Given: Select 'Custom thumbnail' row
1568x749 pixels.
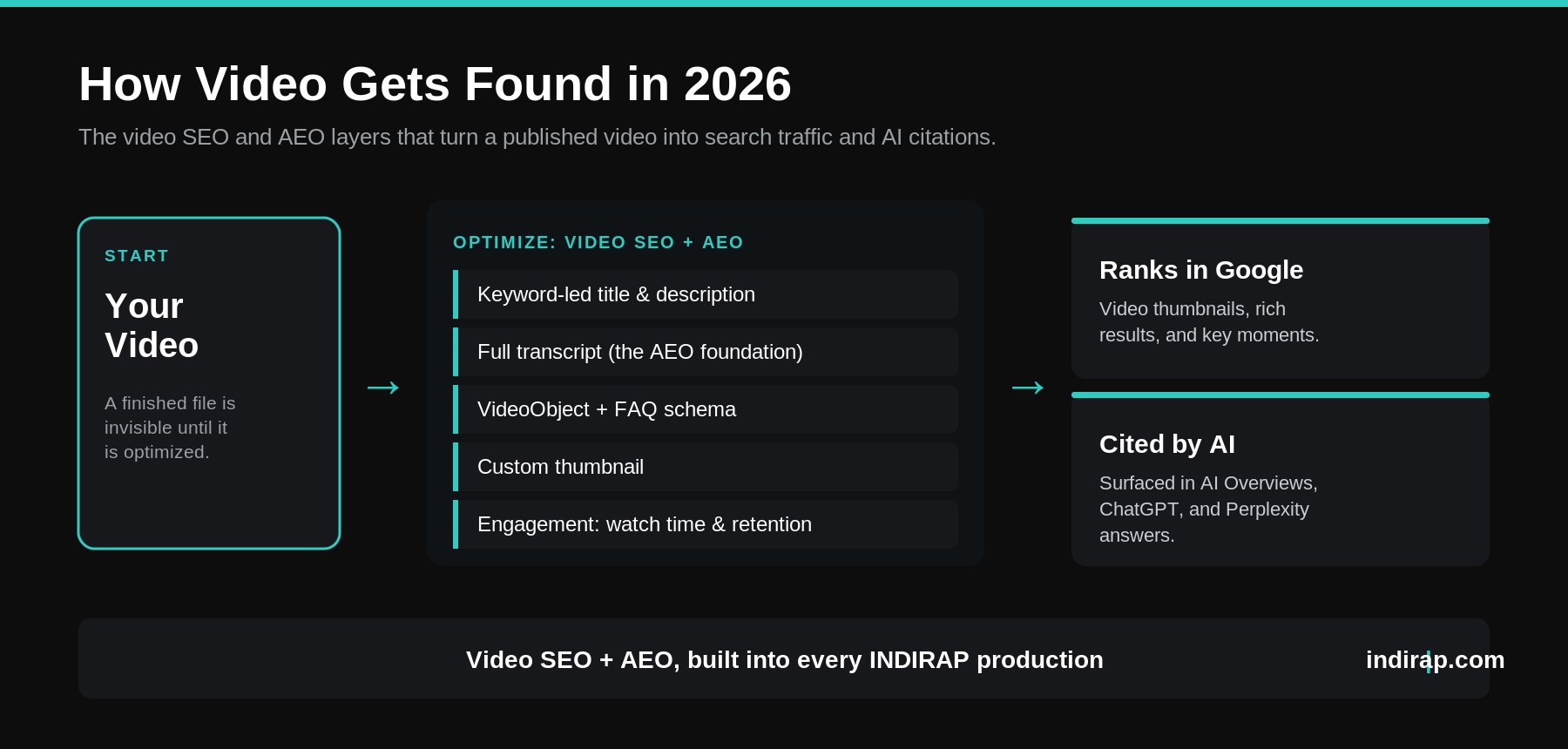Looking at the screenshot, I should tap(706, 467).
